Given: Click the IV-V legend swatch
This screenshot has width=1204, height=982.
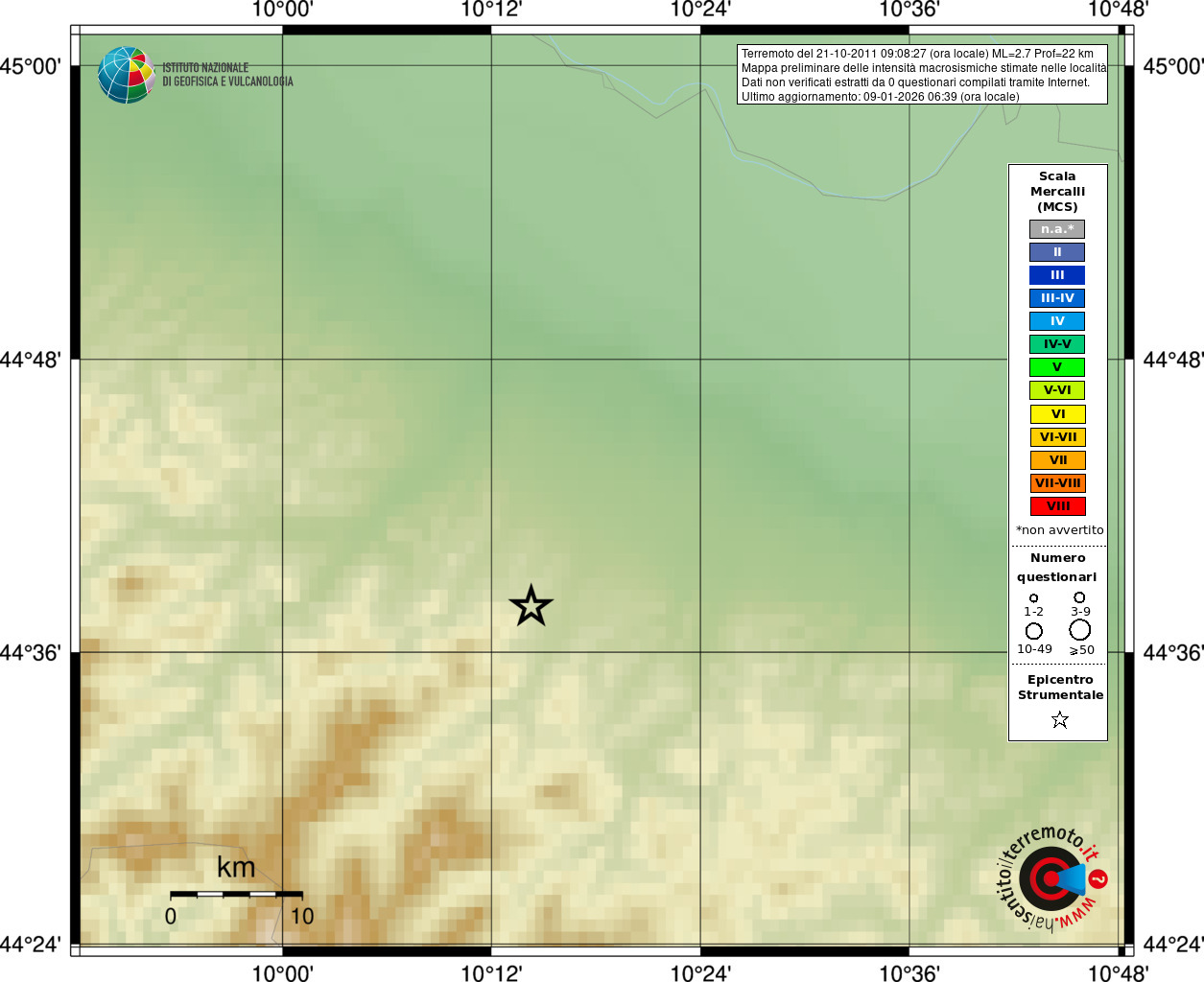Looking at the screenshot, I should click(x=1057, y=344).
